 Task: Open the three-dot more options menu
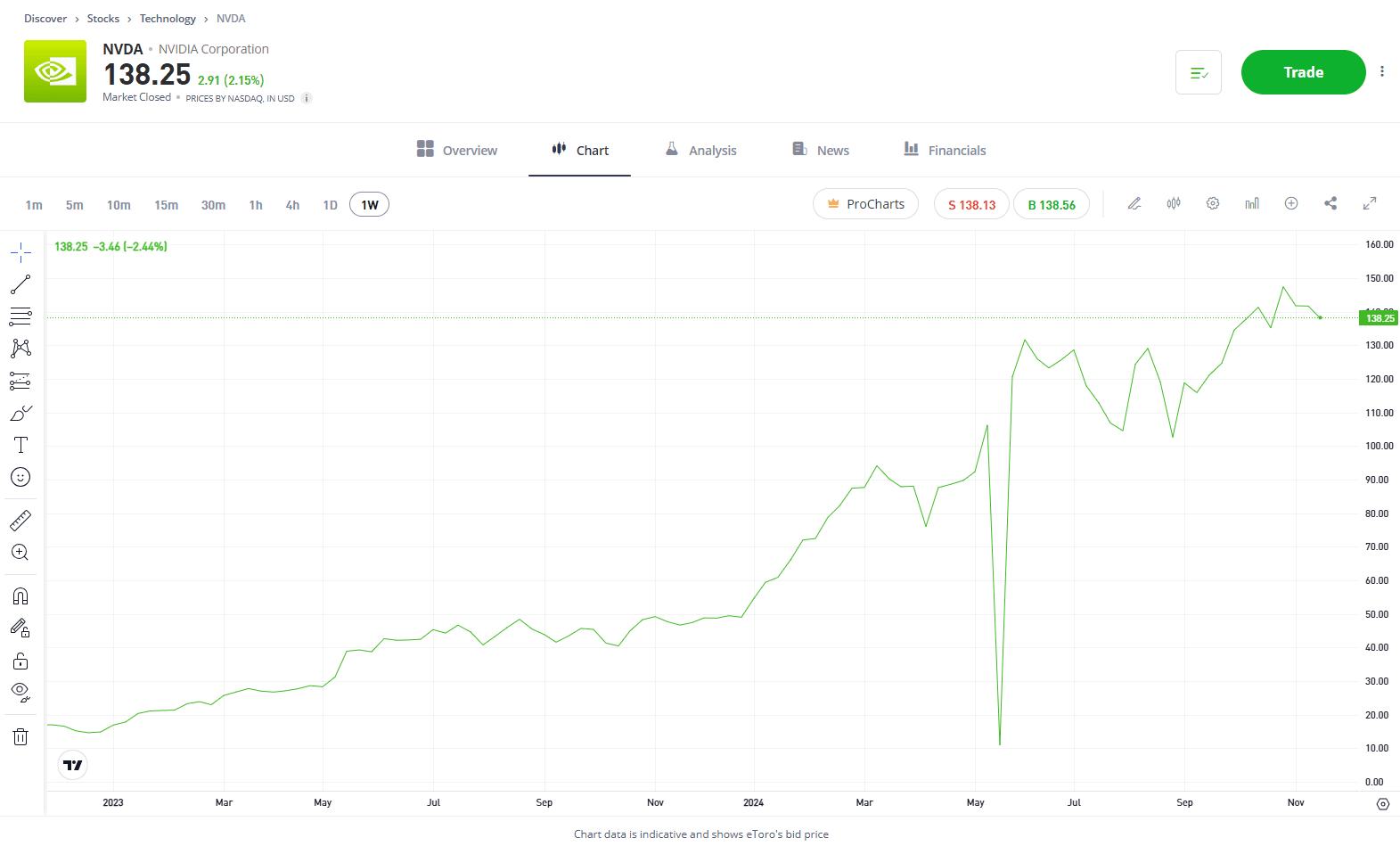tap(1382, 71)
